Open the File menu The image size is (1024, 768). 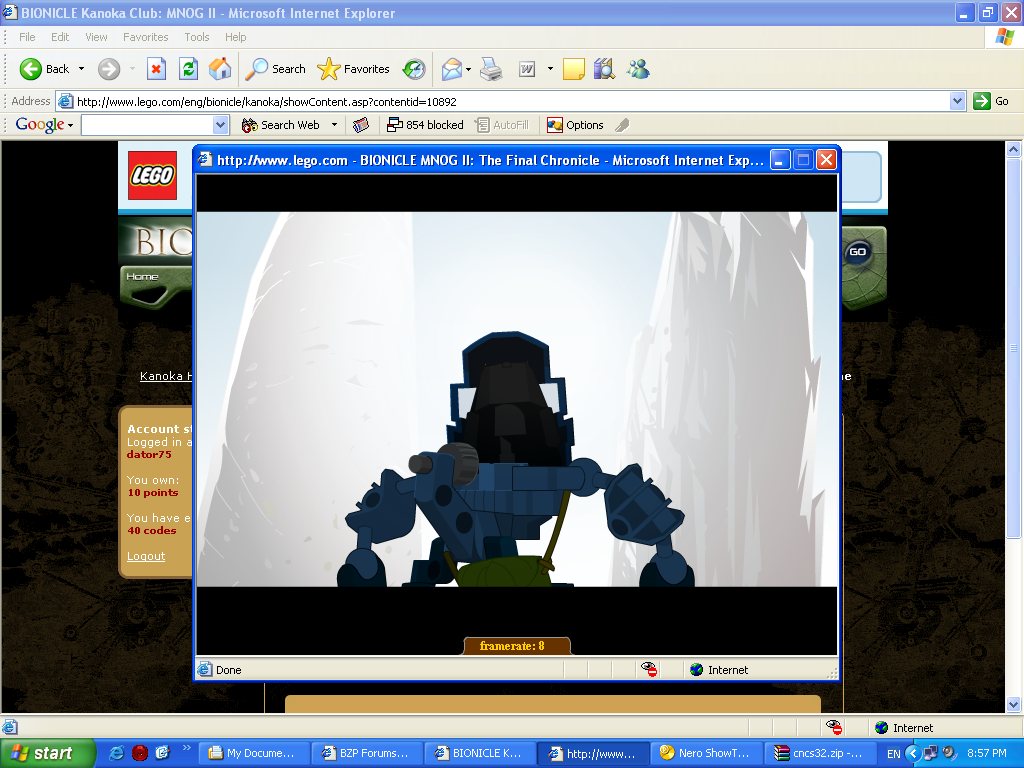27,37
